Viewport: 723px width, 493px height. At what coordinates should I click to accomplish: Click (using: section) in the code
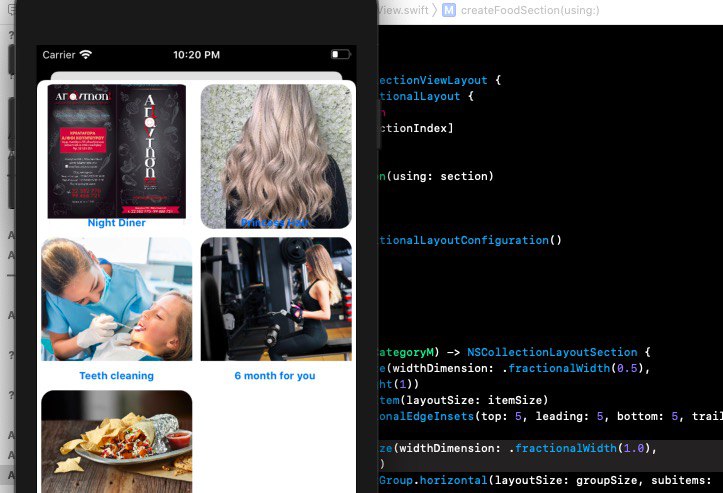440,176
